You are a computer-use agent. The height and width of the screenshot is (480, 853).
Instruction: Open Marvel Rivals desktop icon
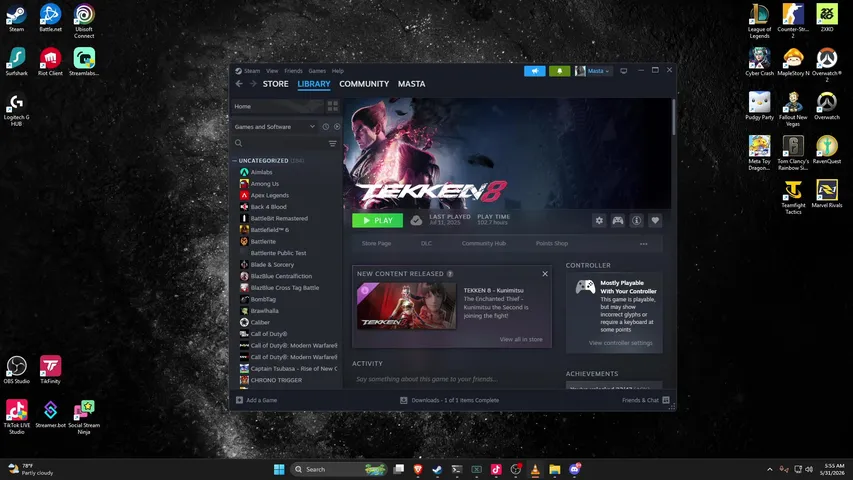click(x=827, y=194)
